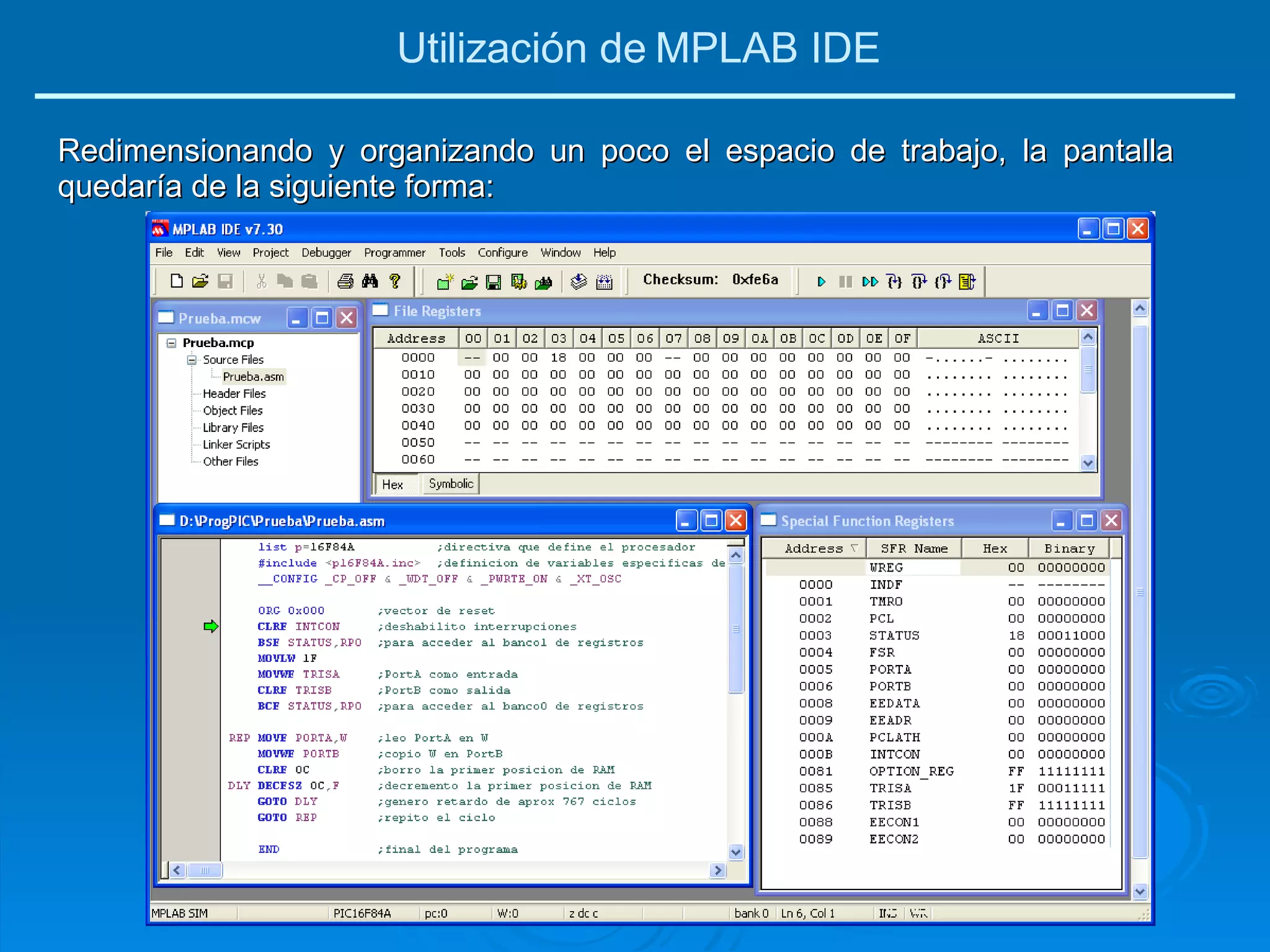Click the 'GOTO REP' code line
Screen dimensions: 1270x952
(287, 818)
